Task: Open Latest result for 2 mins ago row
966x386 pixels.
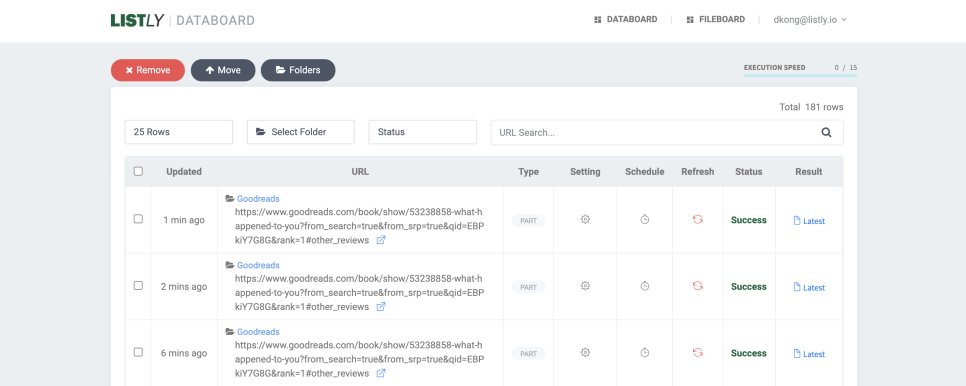Action: 809,287
